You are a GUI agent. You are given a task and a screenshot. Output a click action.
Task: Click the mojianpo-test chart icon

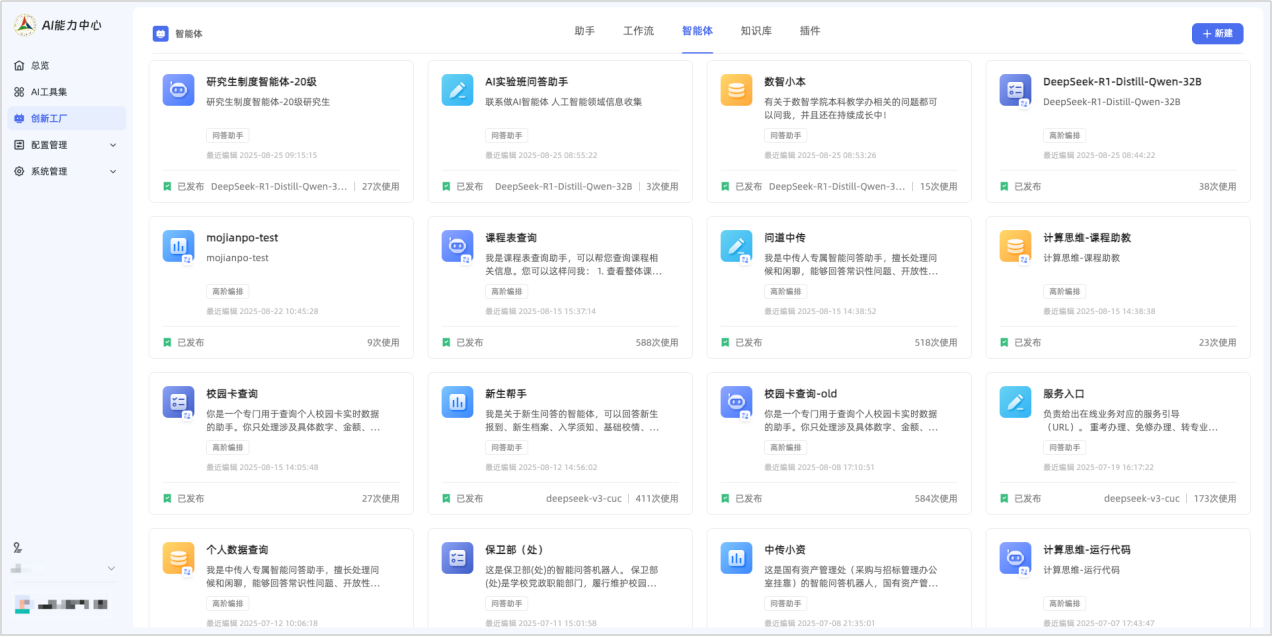178,246
